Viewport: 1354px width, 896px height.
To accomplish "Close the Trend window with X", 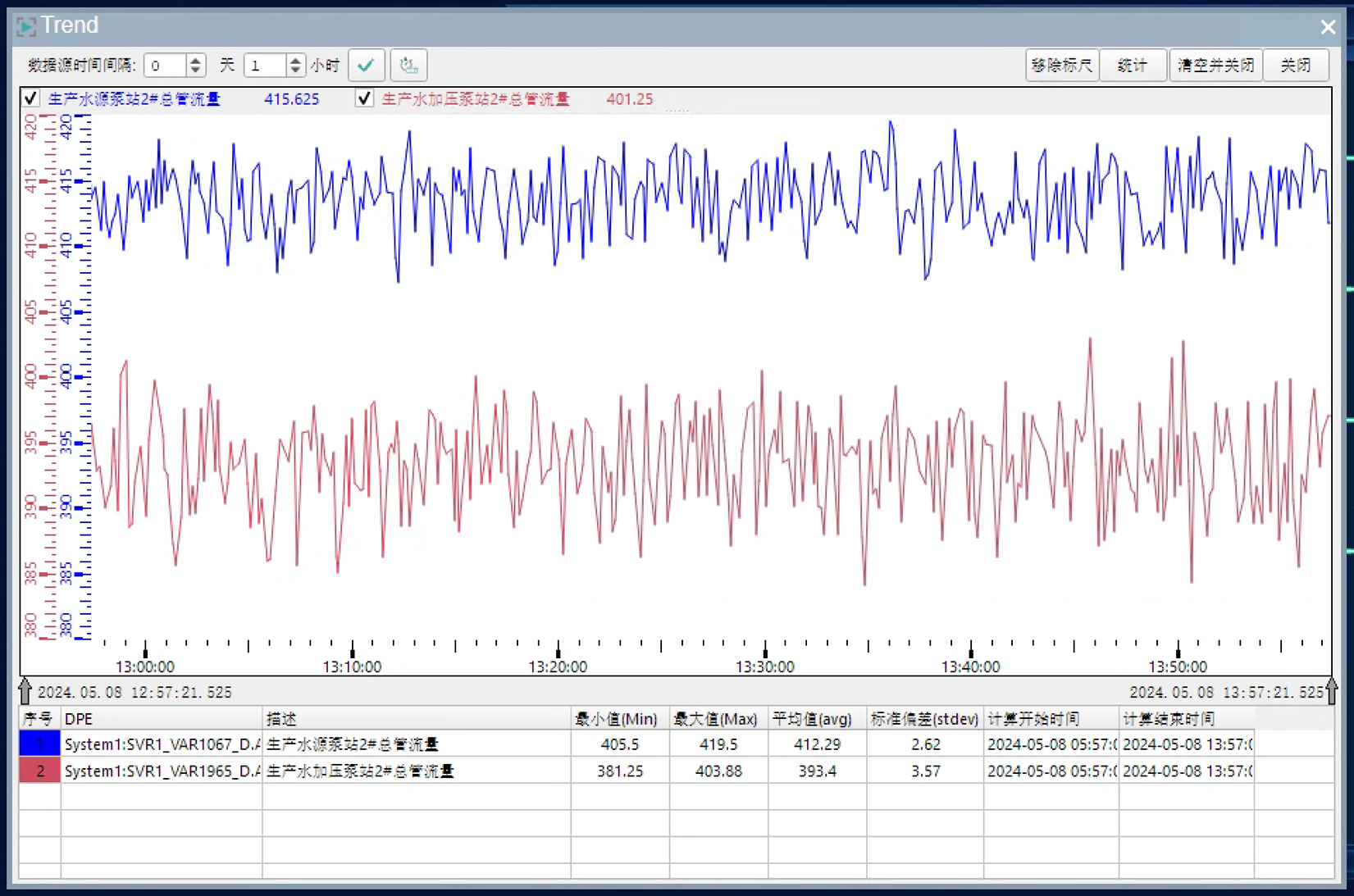I will pos(1328,27).
